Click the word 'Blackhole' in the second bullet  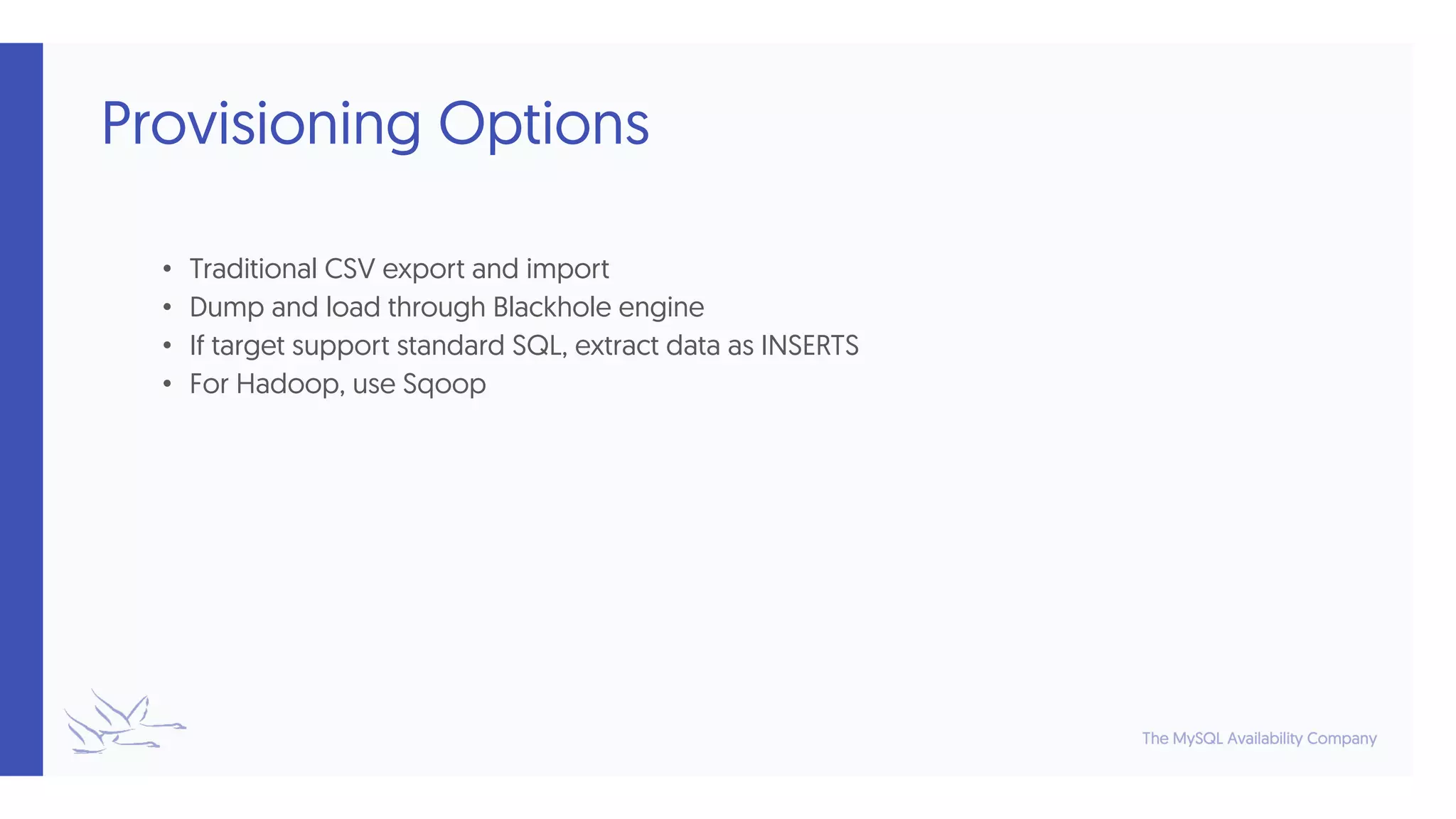click(x=552, y=307)
